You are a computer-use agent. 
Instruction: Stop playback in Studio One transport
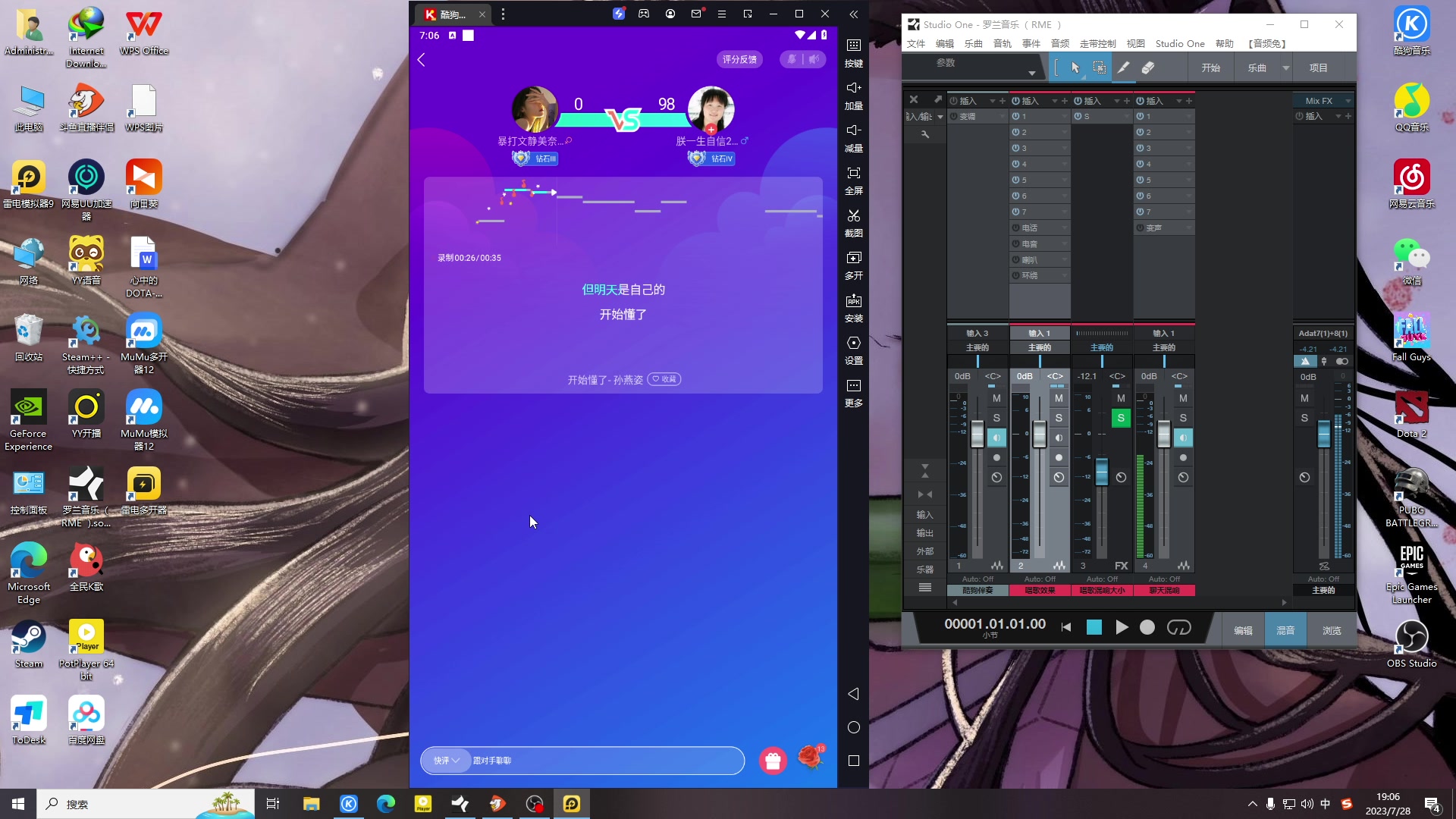tap(1094, 627)
